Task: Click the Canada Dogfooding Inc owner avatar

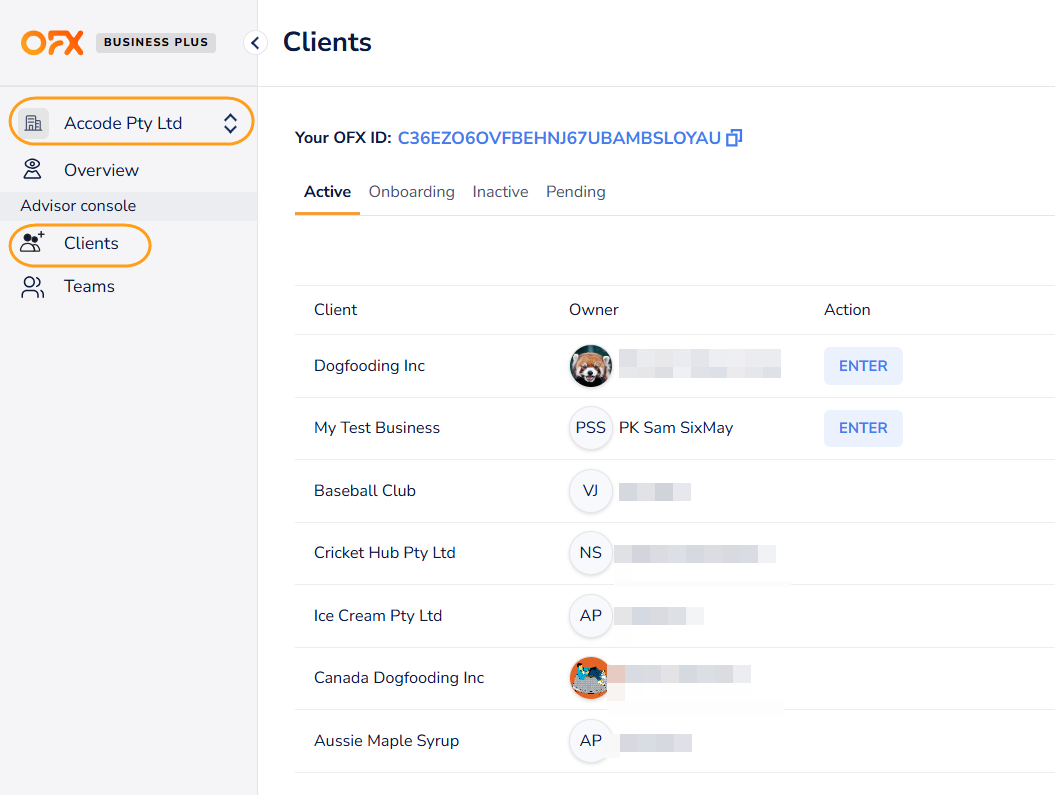Action: pyautogui.click(x=590, y=678)
